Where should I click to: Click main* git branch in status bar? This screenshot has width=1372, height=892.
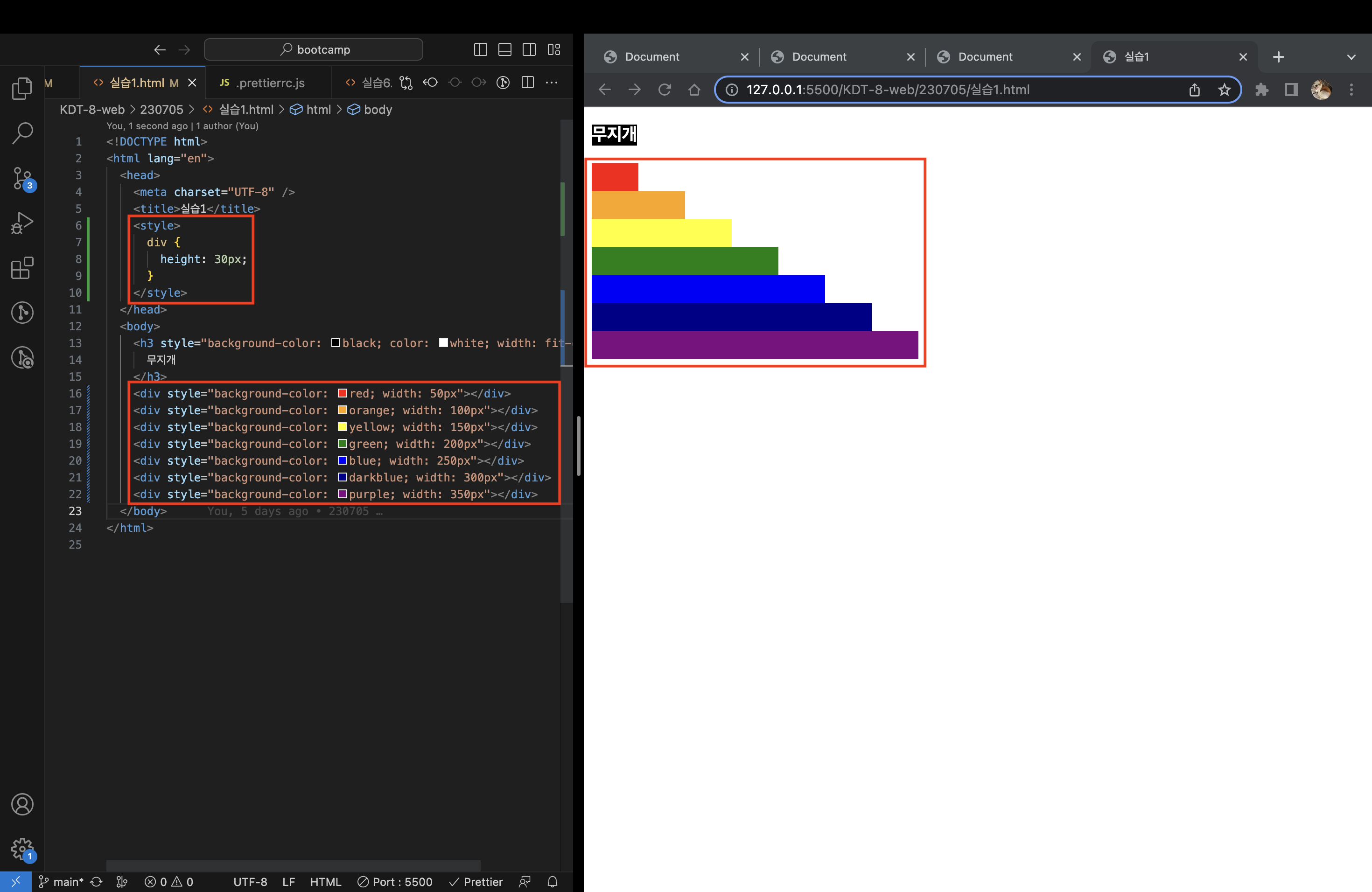point(61,882)
